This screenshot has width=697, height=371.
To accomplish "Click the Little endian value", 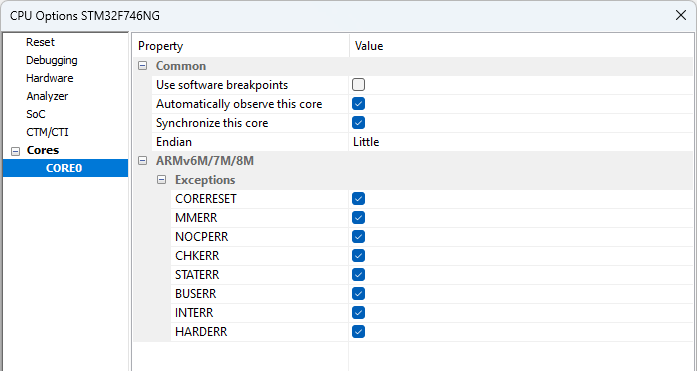I will click(x=366, y=142).
